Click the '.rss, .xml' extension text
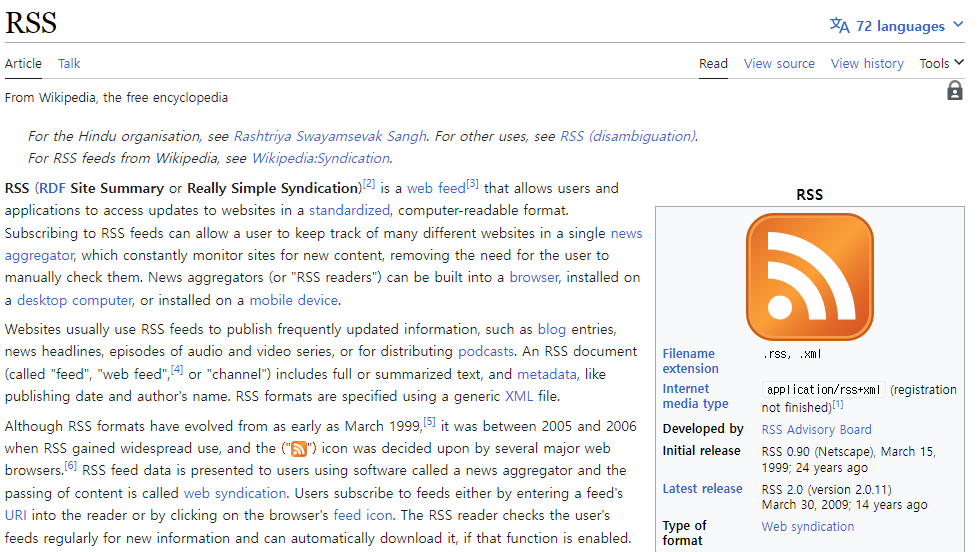The image size is (978, 552). pos(792,354)
